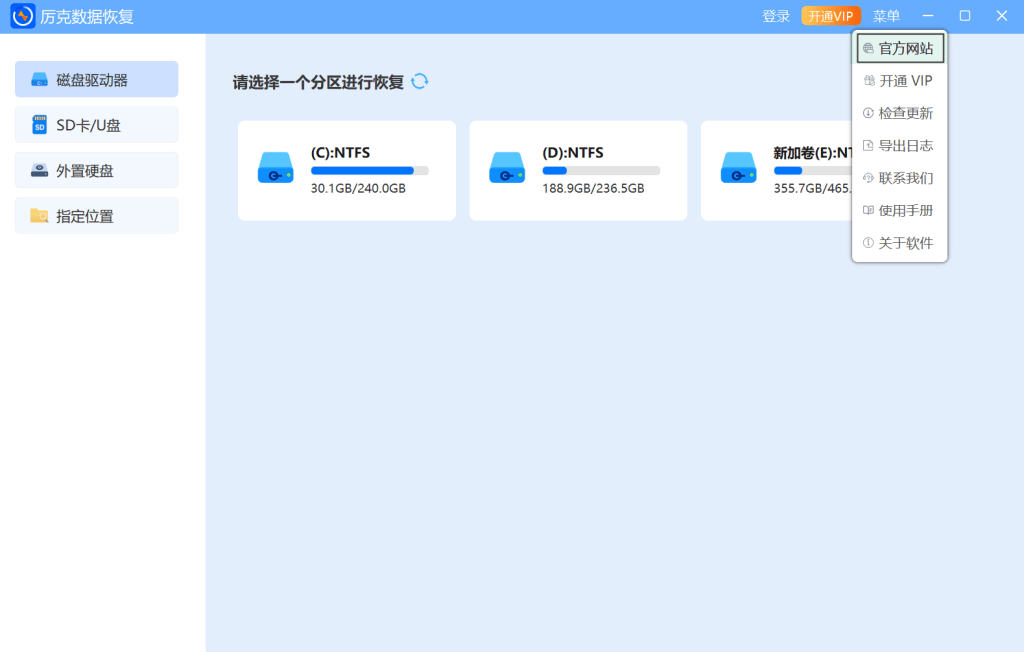
Task: Click the 请选择一个分区进行恢复 heading
Action: [318, 82]
